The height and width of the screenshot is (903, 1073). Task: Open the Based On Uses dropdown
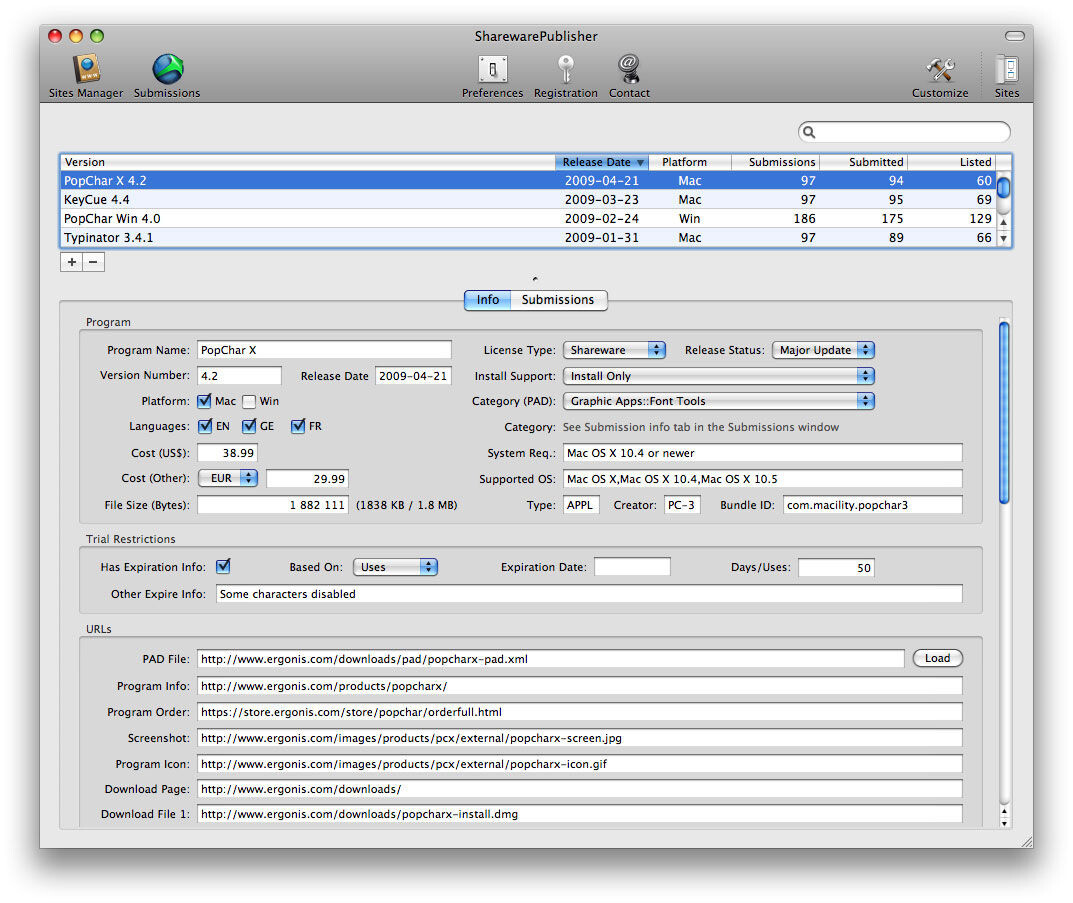[395, 567]
